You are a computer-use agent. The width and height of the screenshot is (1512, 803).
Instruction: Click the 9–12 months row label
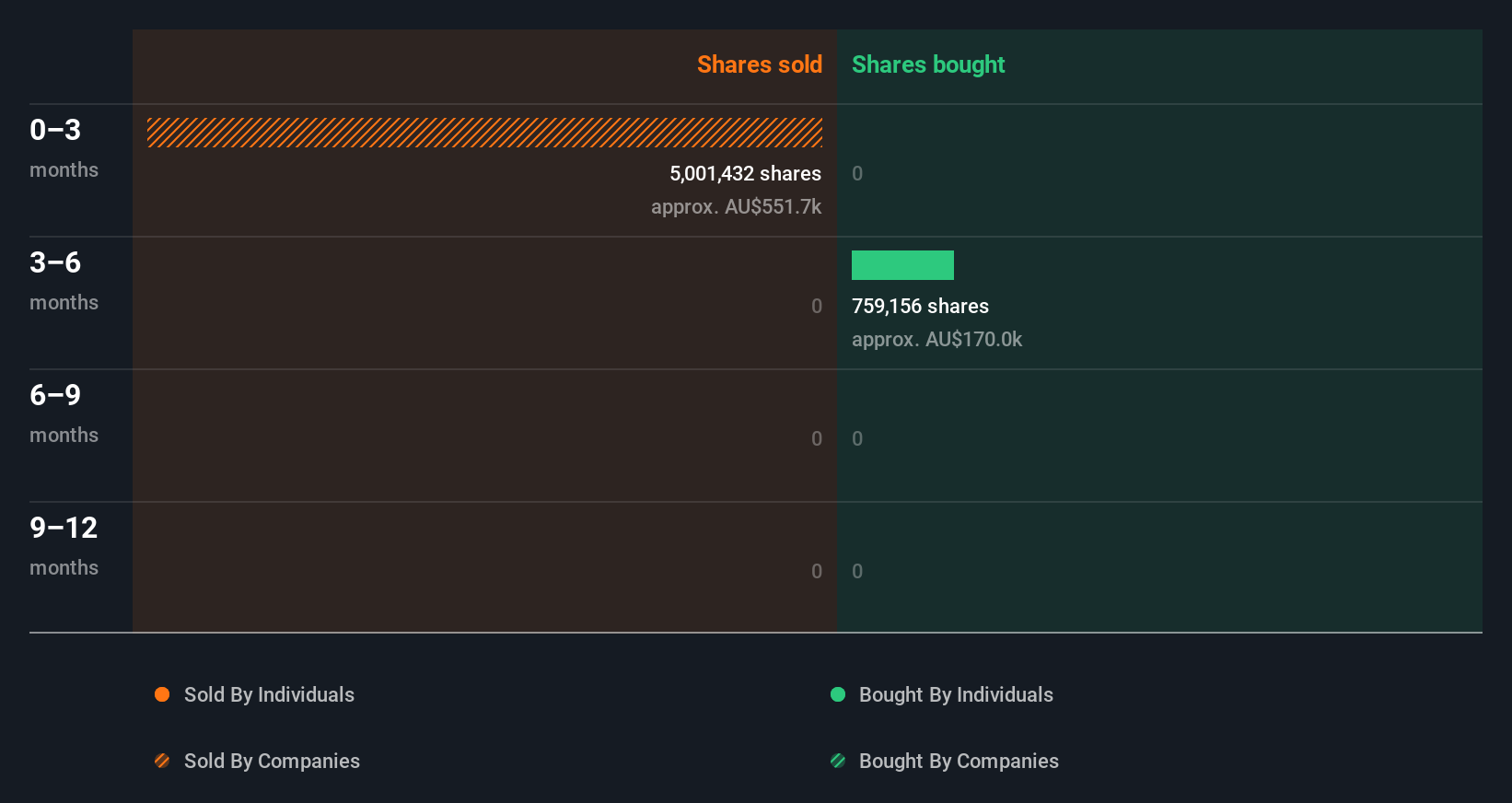[64, 545]
